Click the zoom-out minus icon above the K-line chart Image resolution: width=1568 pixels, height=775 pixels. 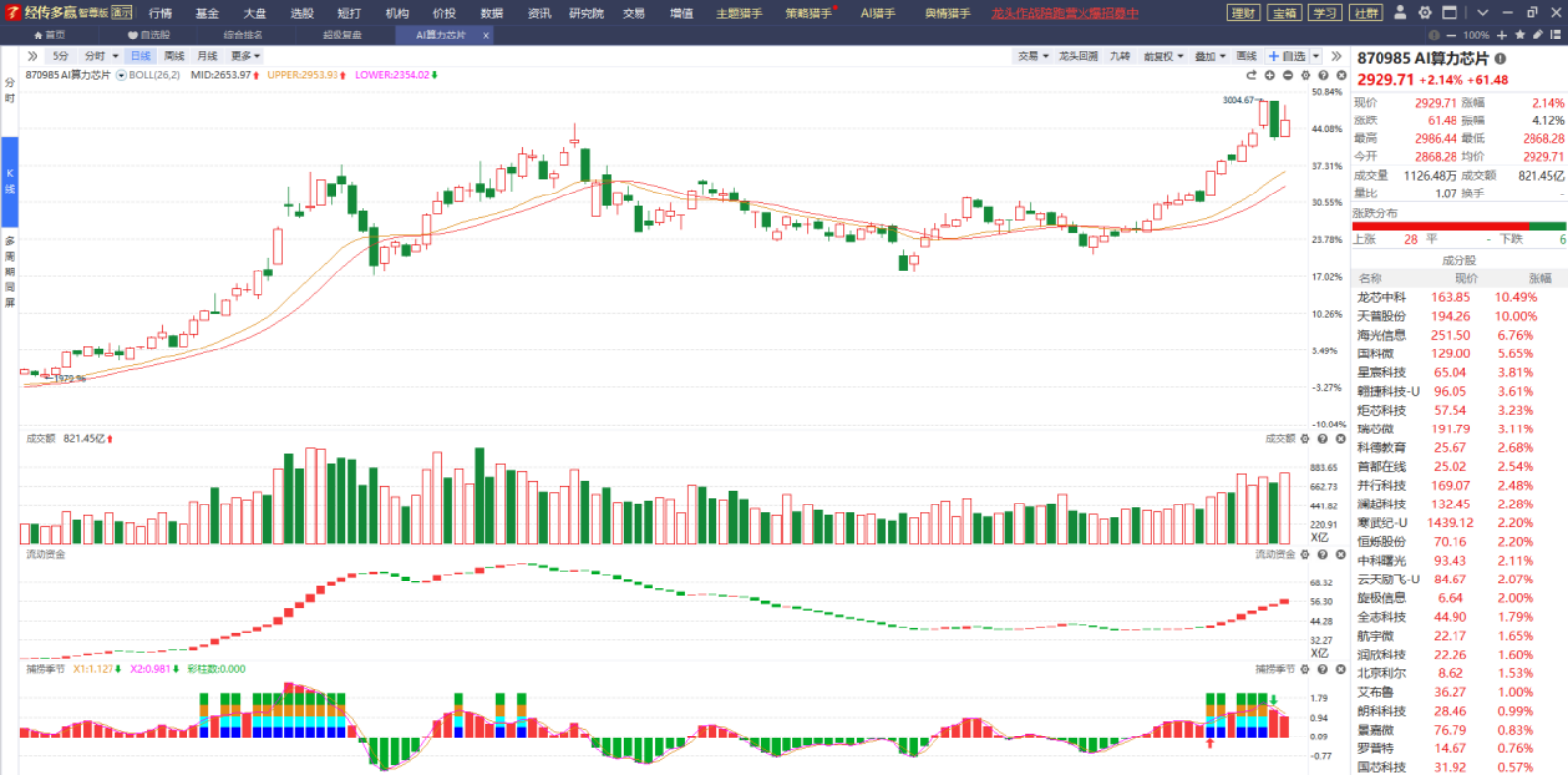(1288, 75)
